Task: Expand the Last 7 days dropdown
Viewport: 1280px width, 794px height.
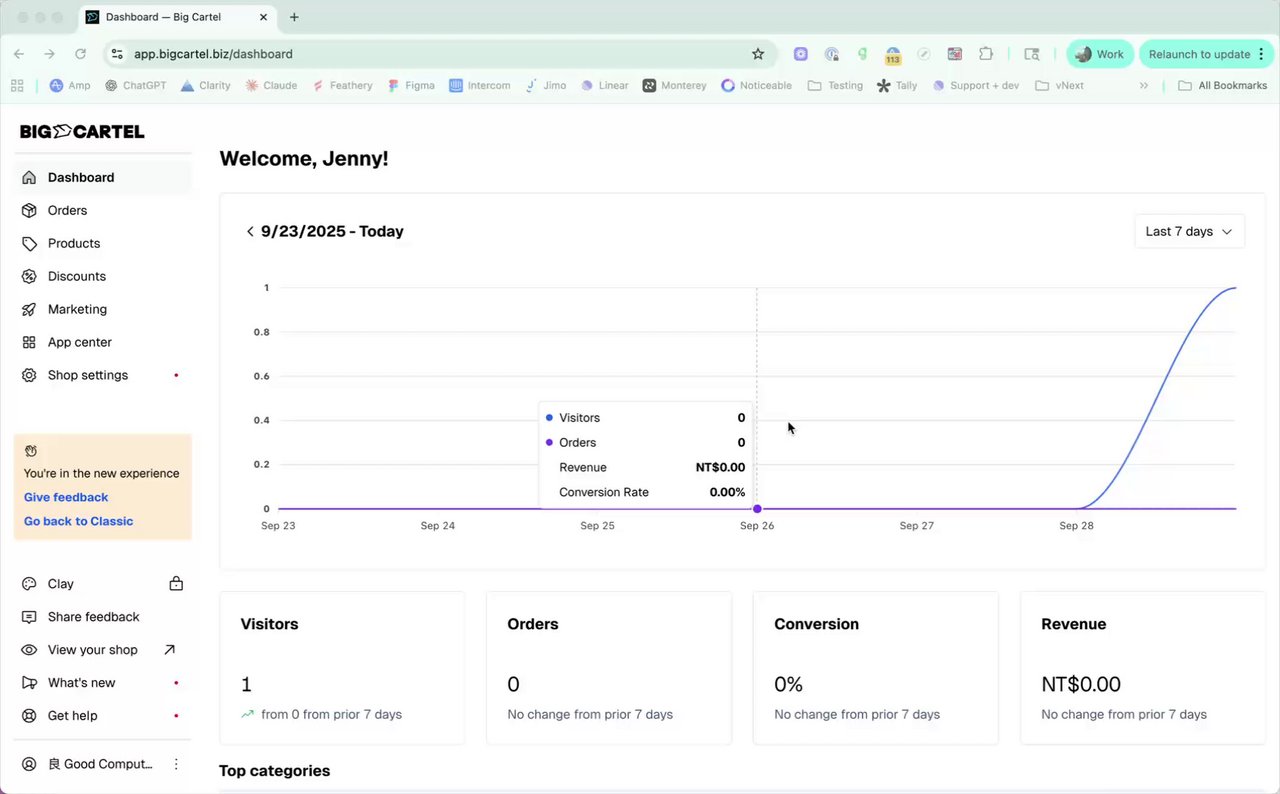Action: 1189,231
